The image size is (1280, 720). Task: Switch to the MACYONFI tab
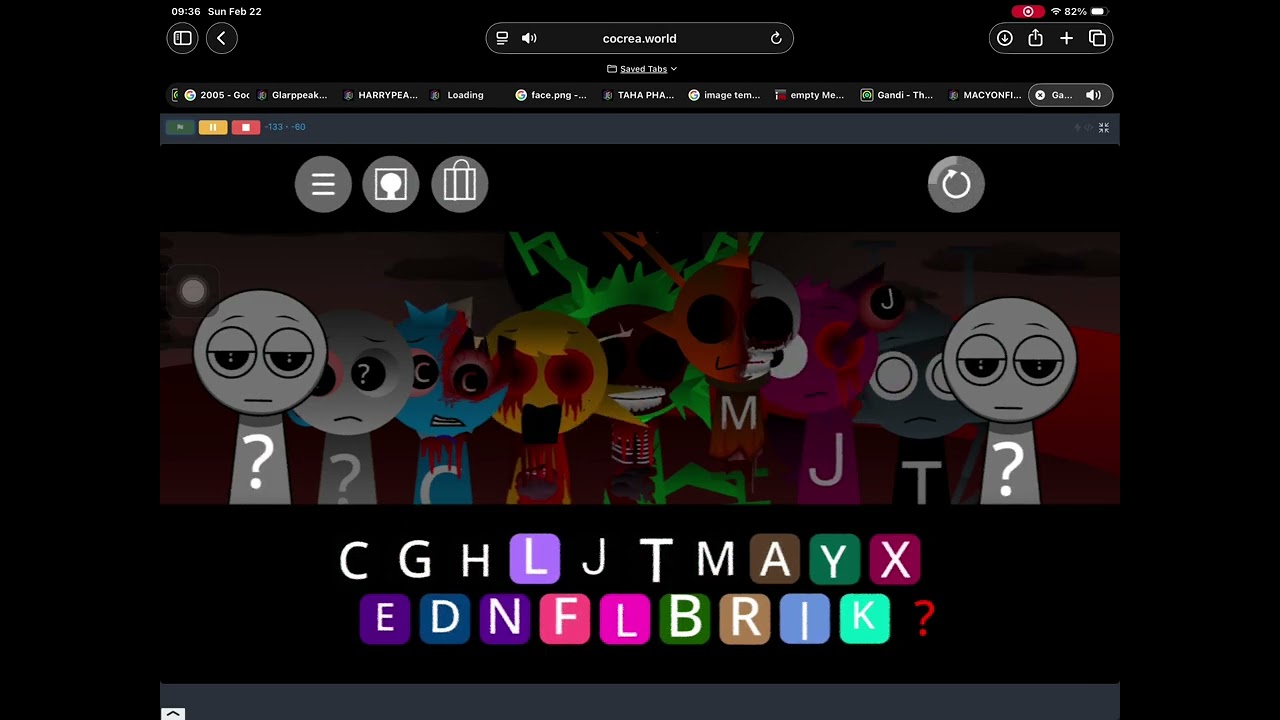984,95
